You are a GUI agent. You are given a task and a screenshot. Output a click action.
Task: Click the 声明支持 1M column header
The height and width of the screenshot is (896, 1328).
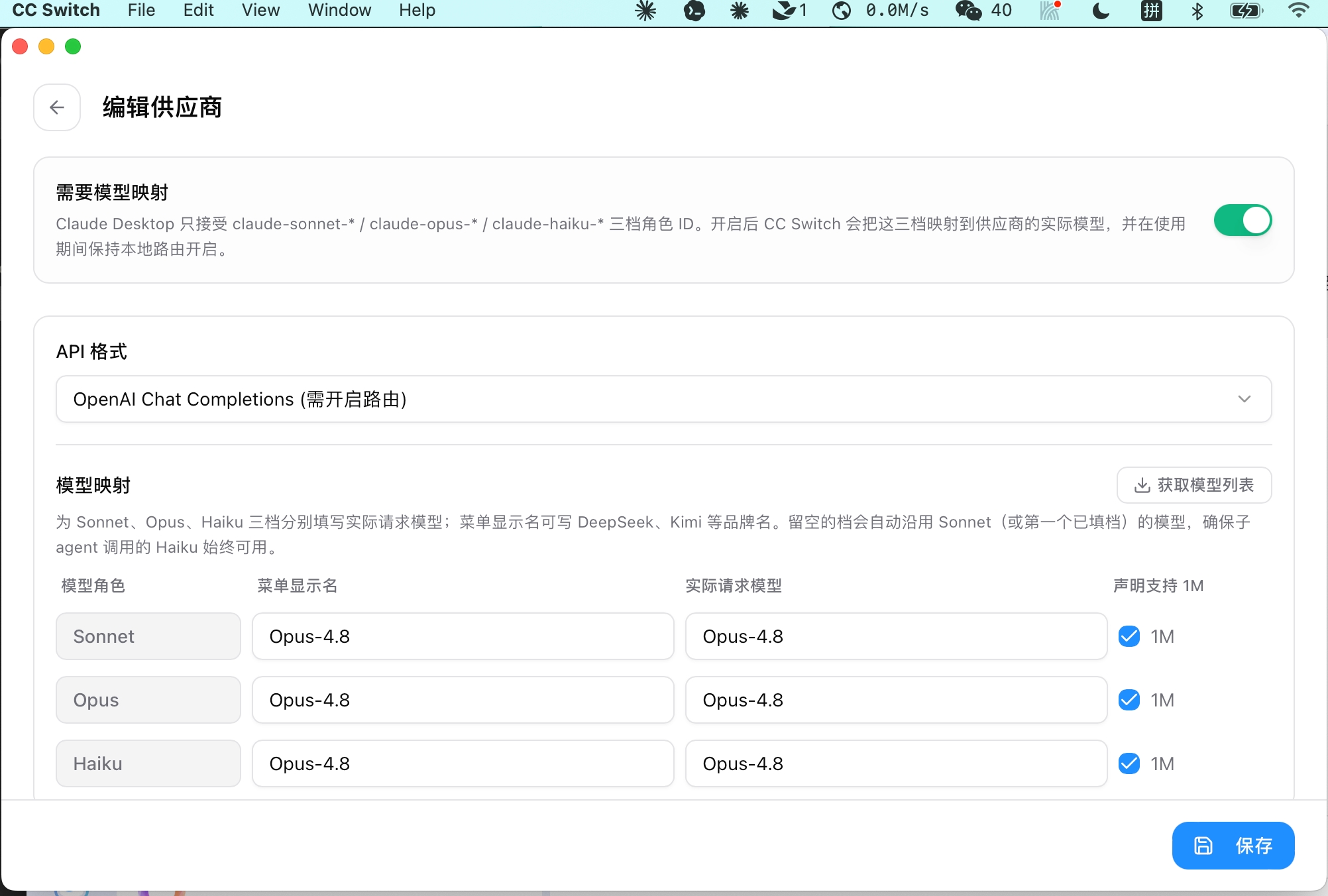pyautogui.click(x=1158, y=586)
